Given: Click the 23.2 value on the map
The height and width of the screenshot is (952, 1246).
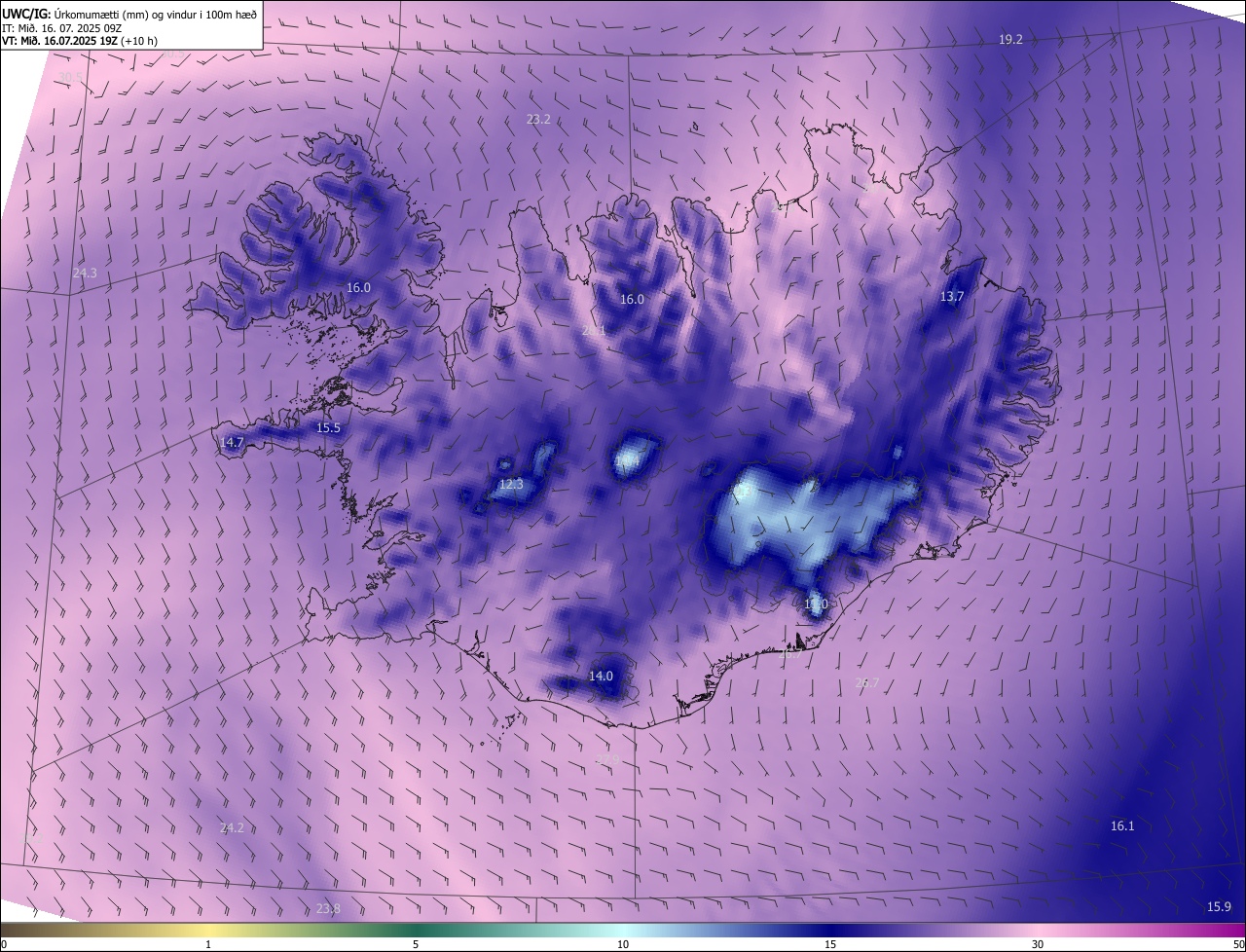Looking at the screenshot, I should pos(538,119).
